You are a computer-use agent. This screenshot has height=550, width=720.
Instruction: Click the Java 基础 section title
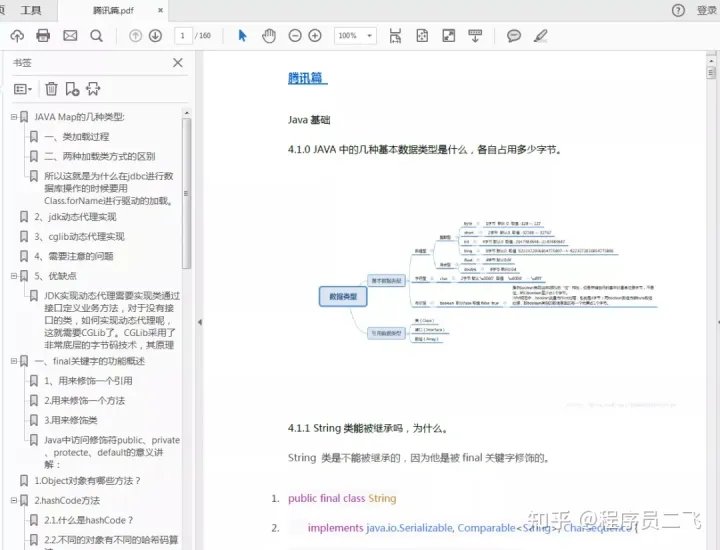(309, 120)
